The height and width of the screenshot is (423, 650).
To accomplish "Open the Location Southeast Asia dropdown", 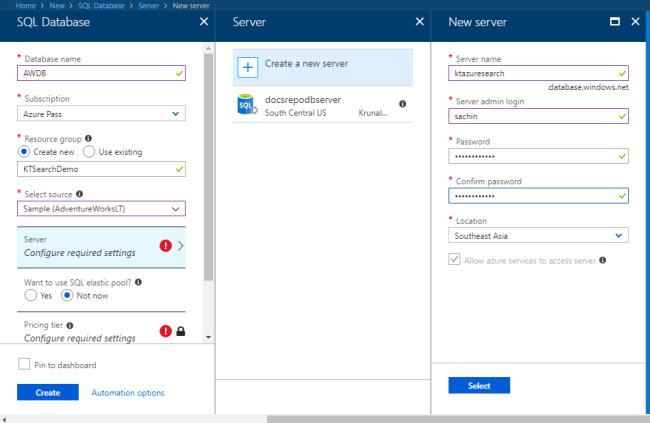I will tap(538, 235).
